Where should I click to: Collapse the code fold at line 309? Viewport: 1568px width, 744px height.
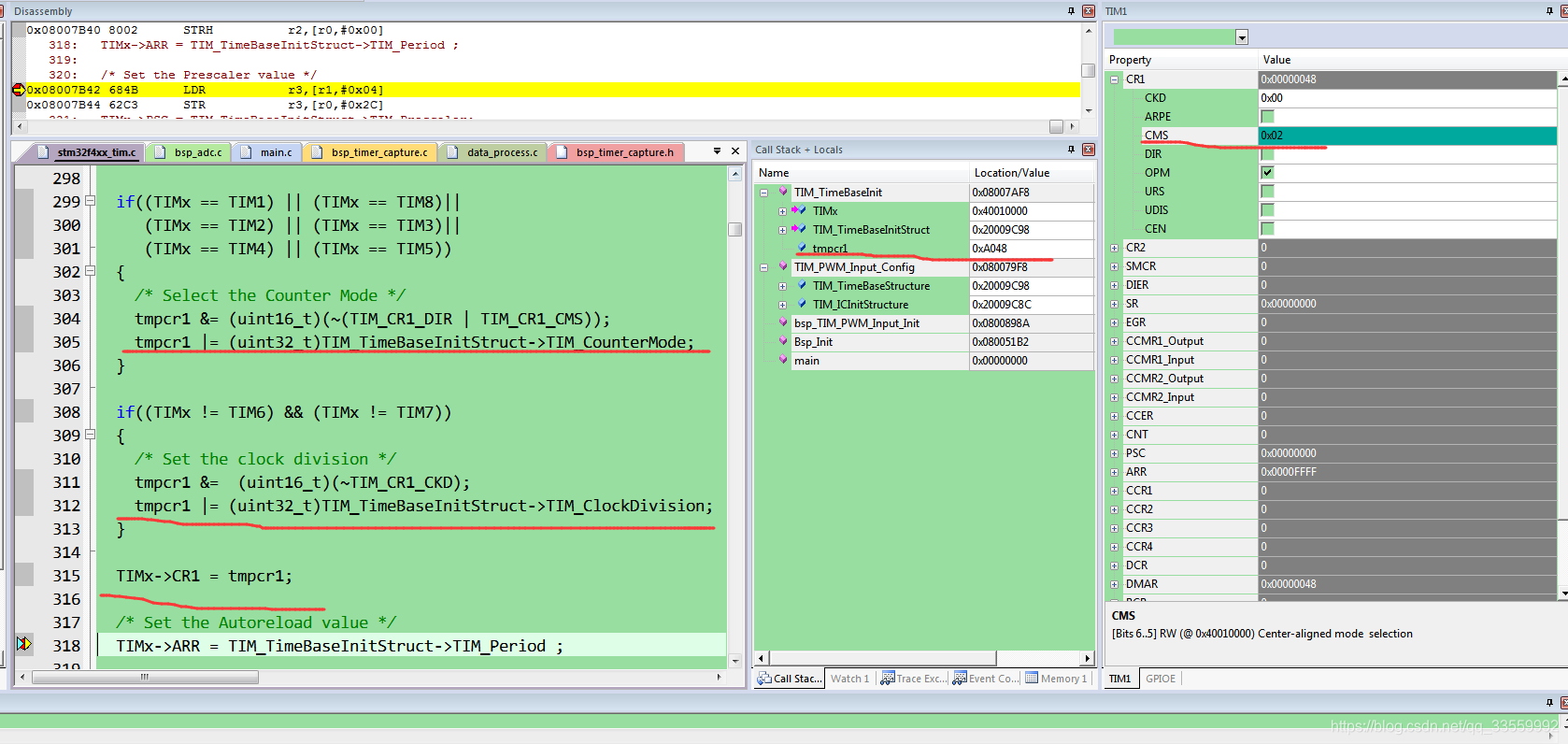(x=90, y=434)
